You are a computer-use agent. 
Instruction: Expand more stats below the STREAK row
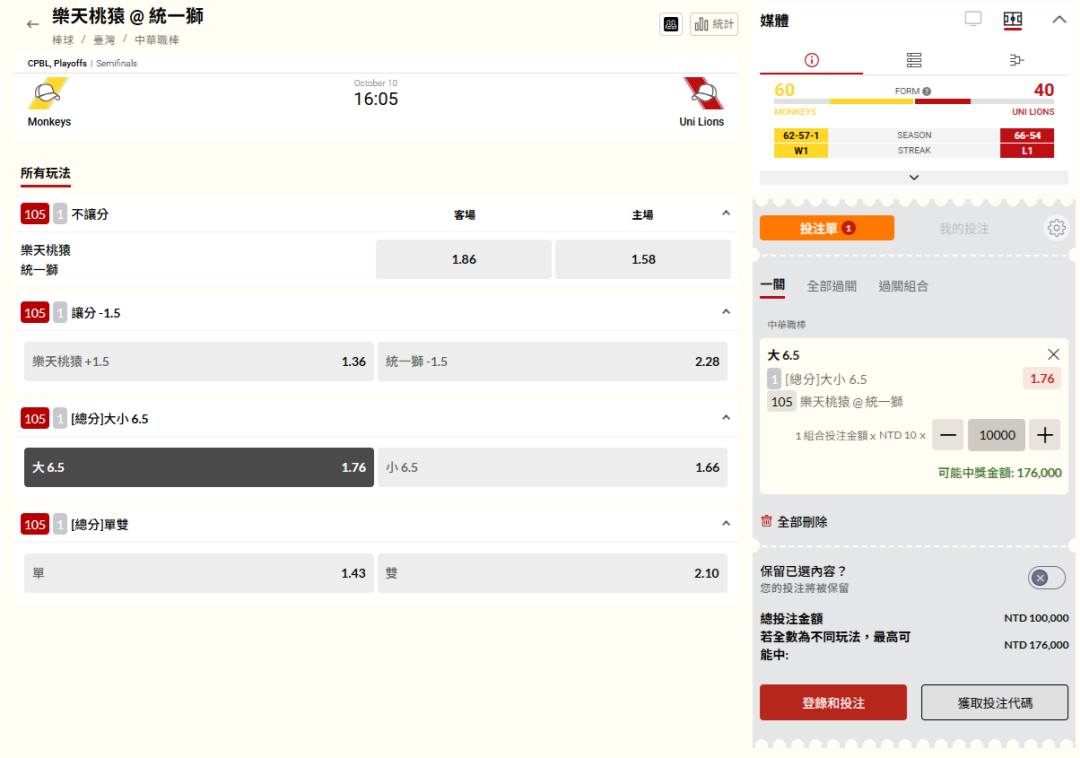(913, 177)
